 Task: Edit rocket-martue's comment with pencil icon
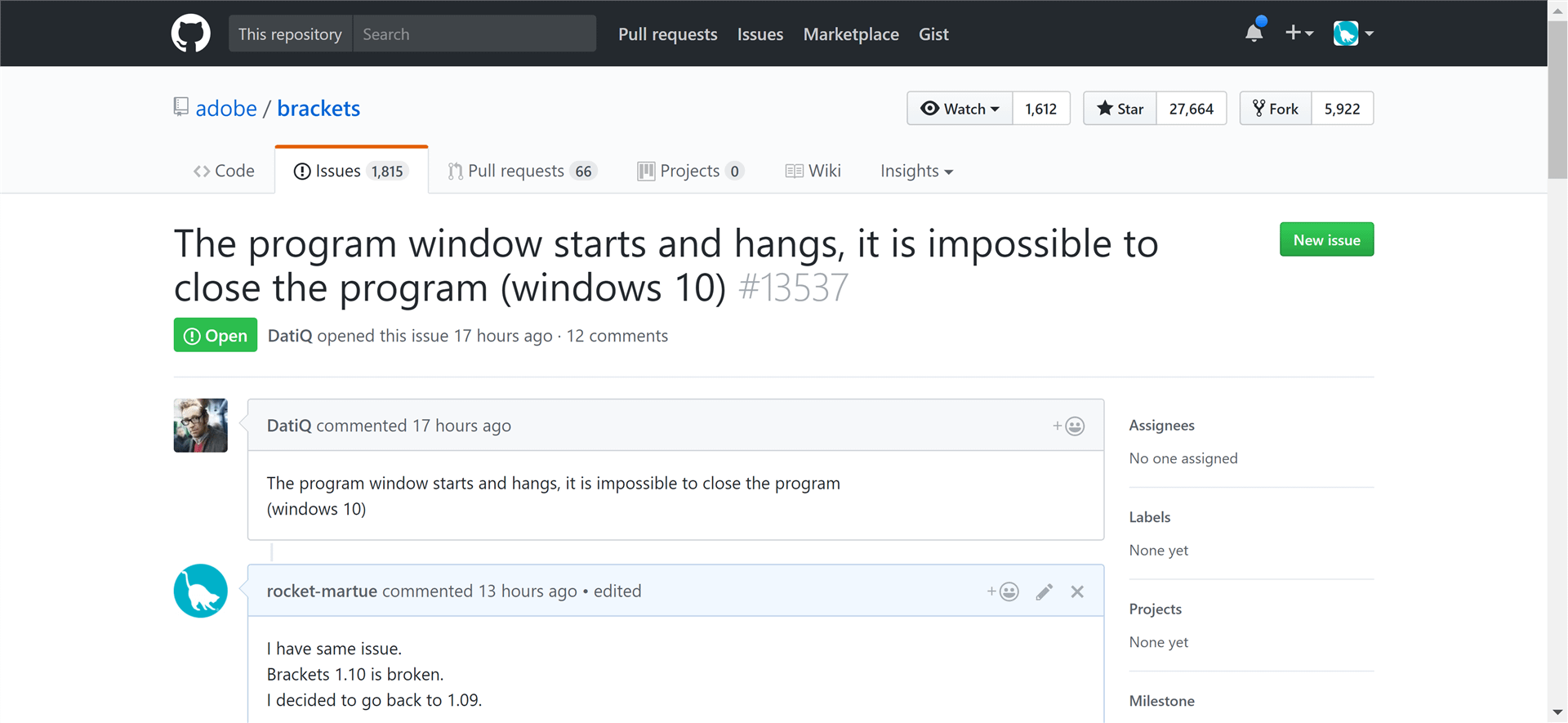tap(1044, 591)
